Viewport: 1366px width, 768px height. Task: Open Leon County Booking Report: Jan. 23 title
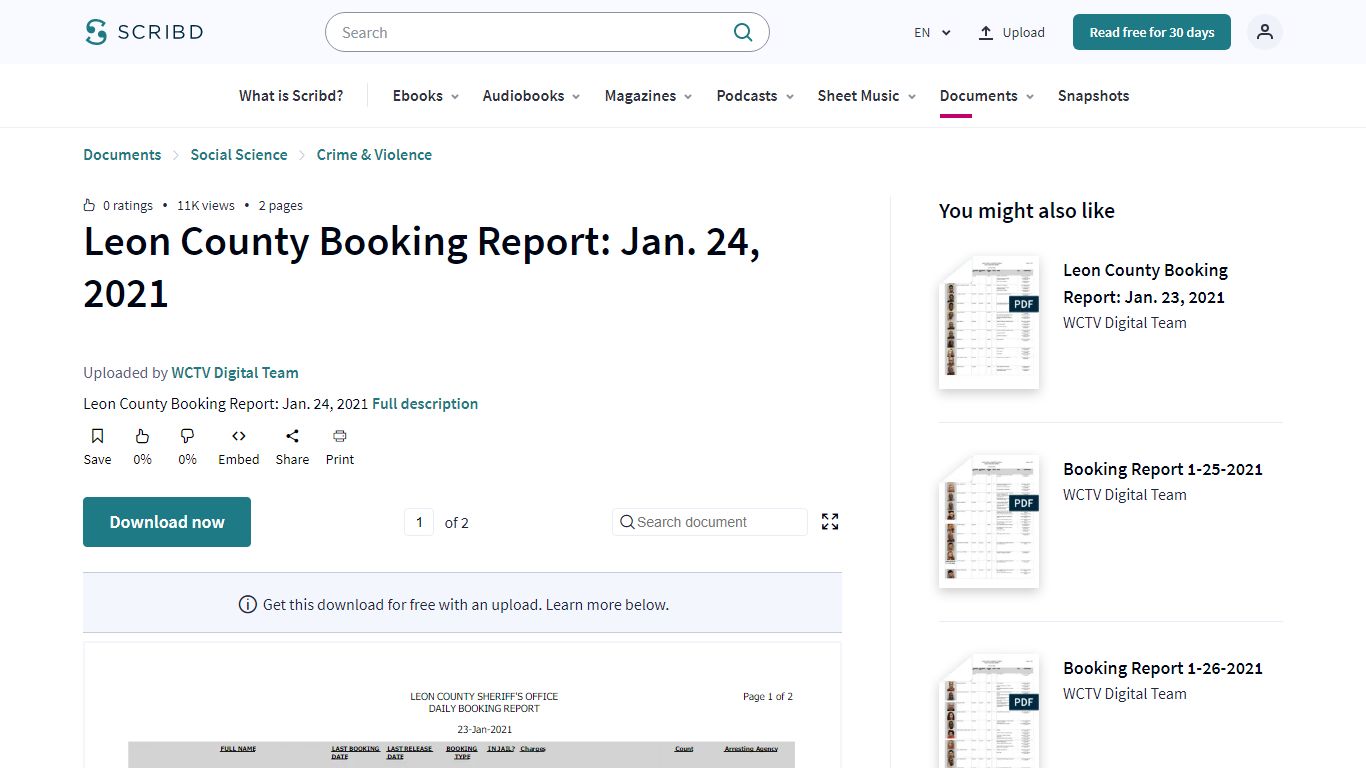(1145, 283)
